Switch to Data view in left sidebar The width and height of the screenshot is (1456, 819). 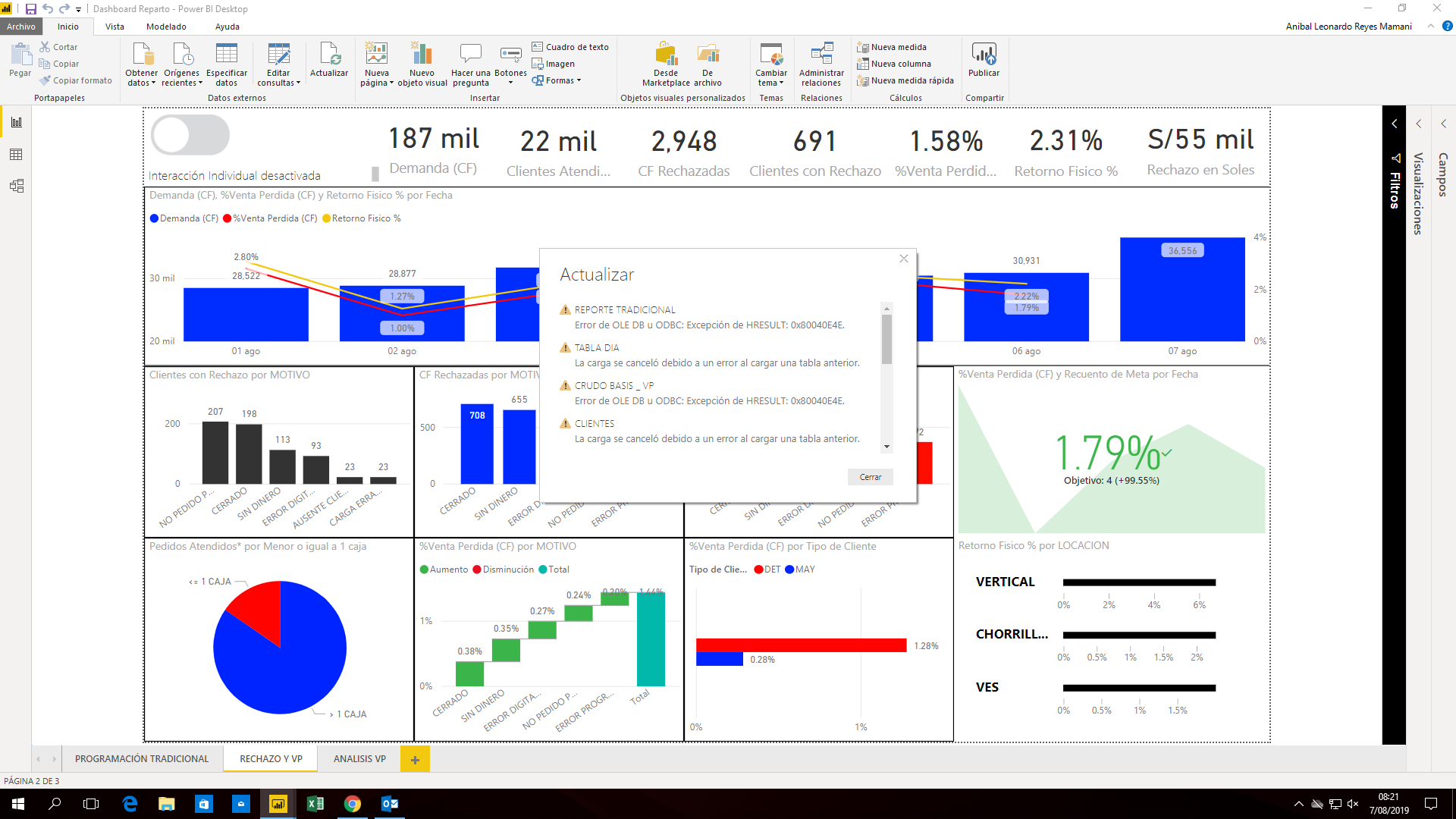[16, 155]
